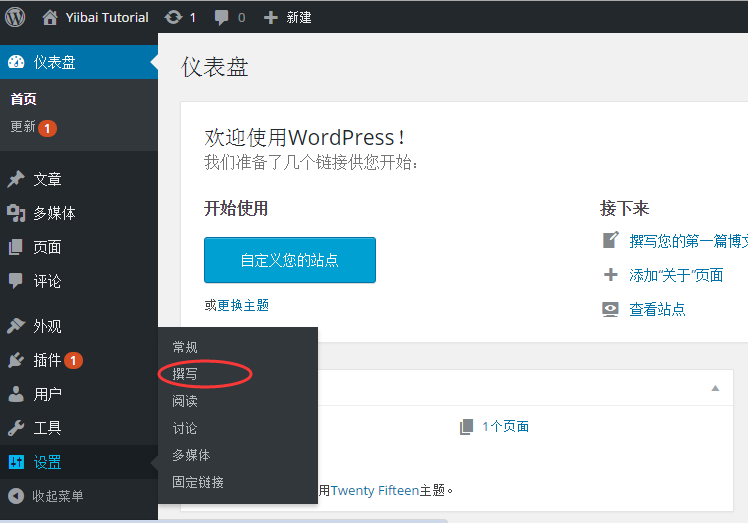The width and height of the screenshot is (748, 523).
Task: Open the 添加"关于"页面 link
Action: point(676,275)
